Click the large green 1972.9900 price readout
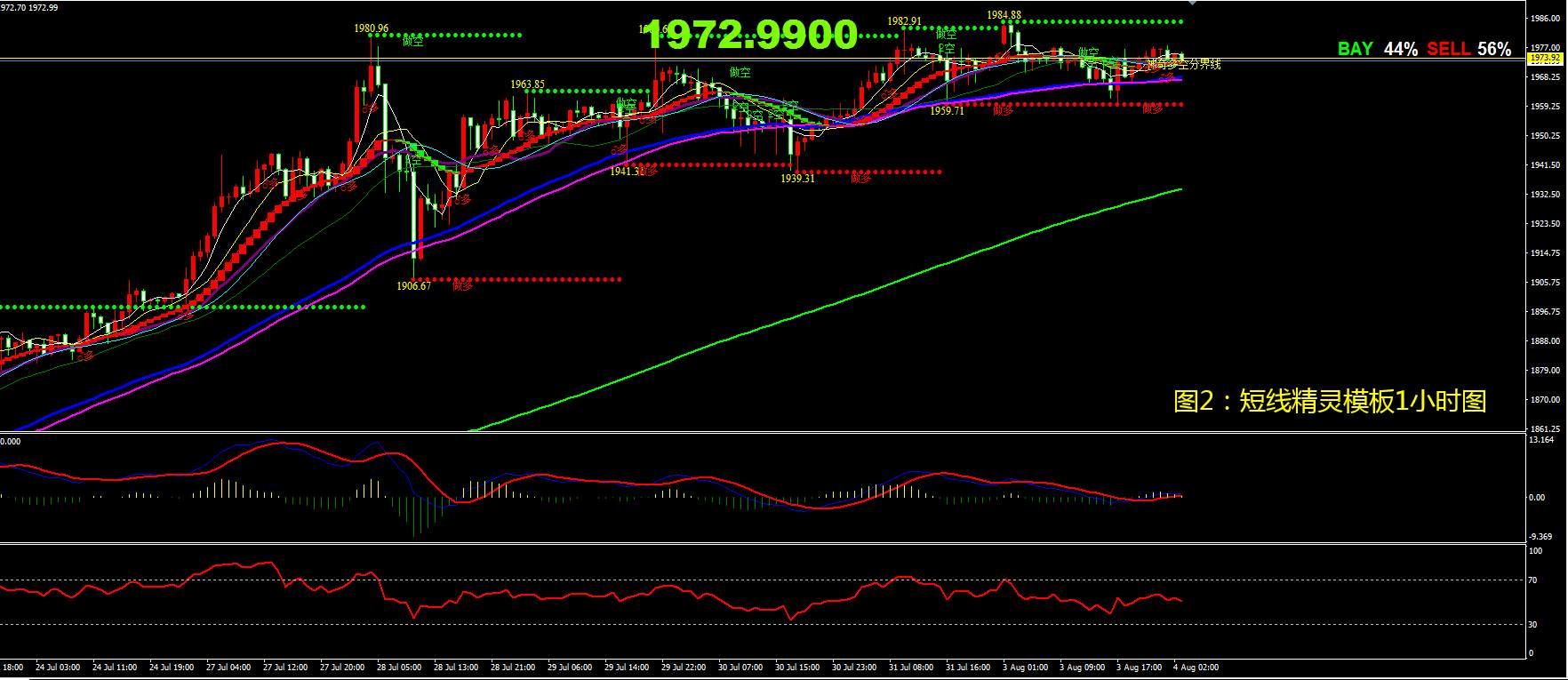 [751, 36]
